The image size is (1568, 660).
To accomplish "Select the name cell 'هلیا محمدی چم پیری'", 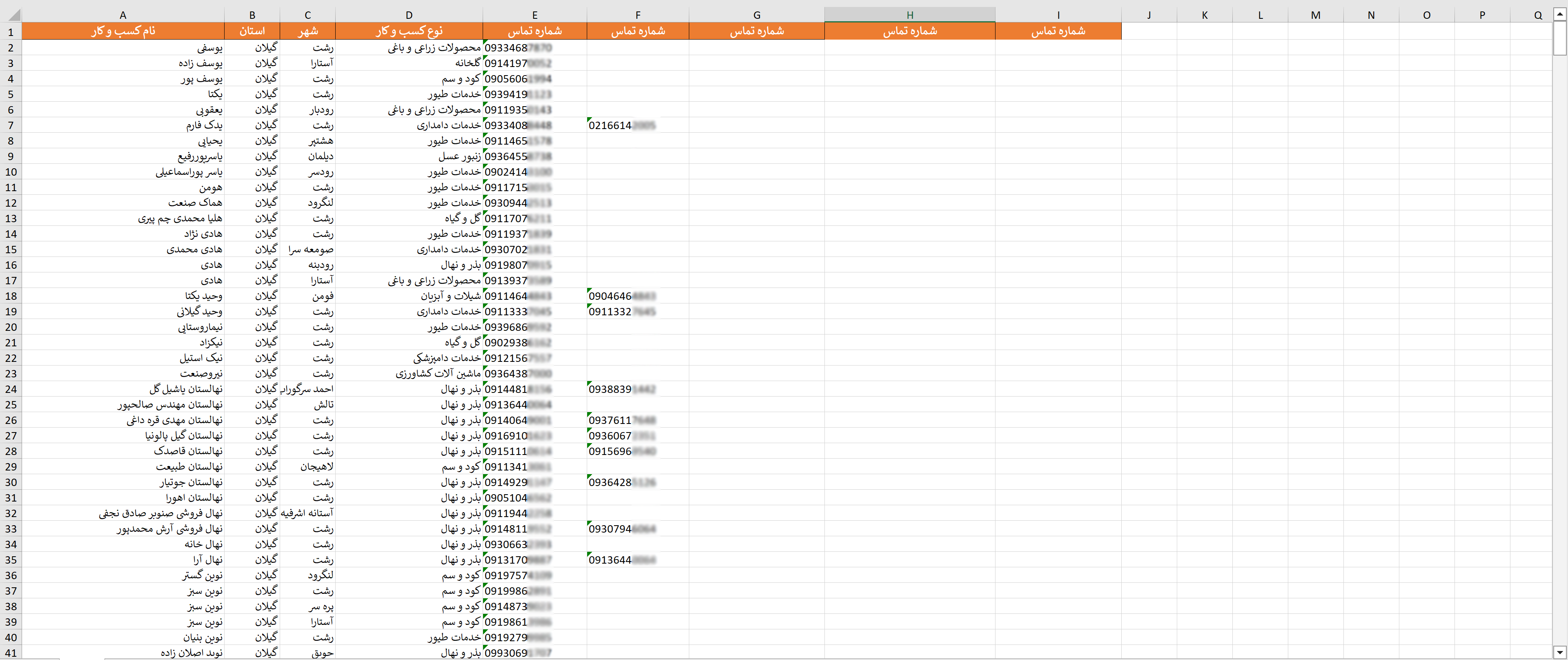I will coord(123,218).
